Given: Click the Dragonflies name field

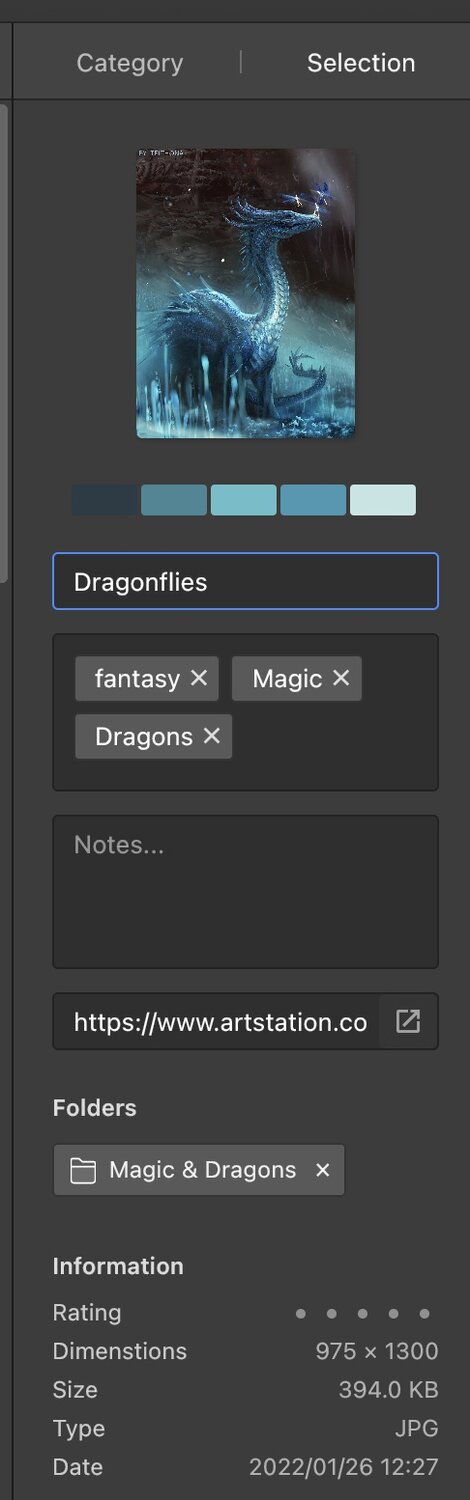Looking at the screenshot, I should point(245,581).
